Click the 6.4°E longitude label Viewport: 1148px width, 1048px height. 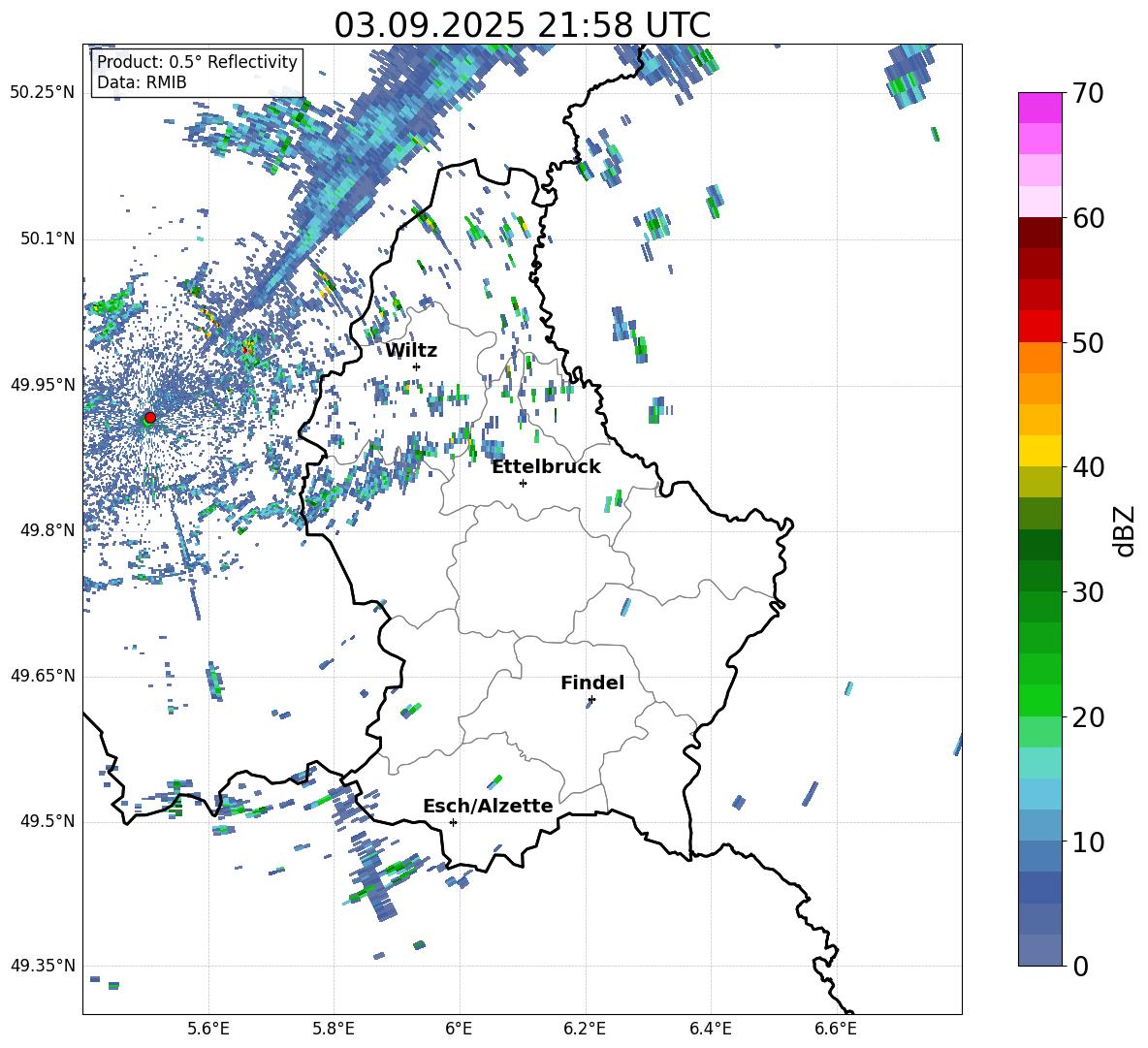710,1029
